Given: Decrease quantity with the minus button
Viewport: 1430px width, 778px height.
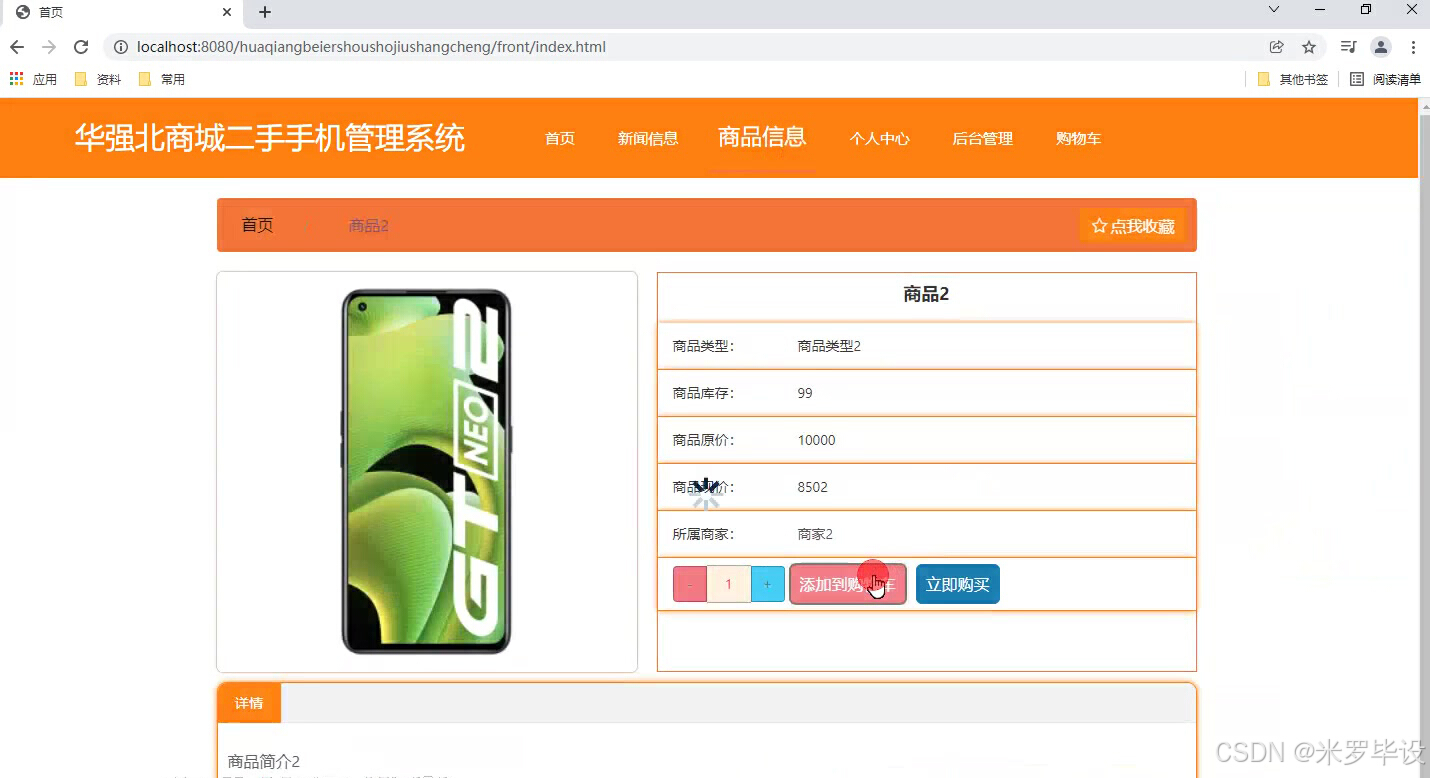Looking at the screenshot, I should tap(690, 584).
